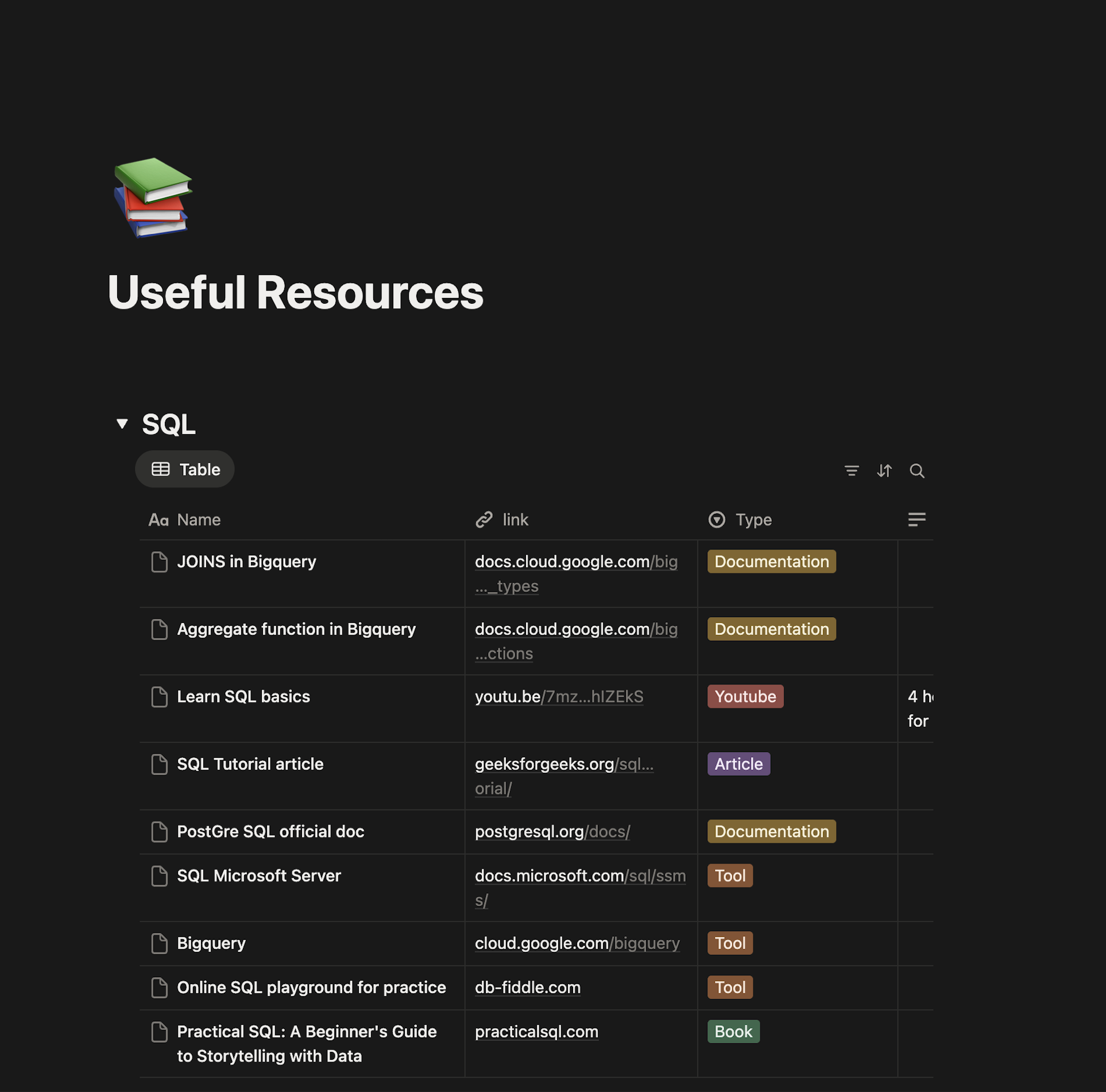This screenshot has height=1092, width=1106.
Task: Click the books emoji page icon
Action: pos(153,197)
